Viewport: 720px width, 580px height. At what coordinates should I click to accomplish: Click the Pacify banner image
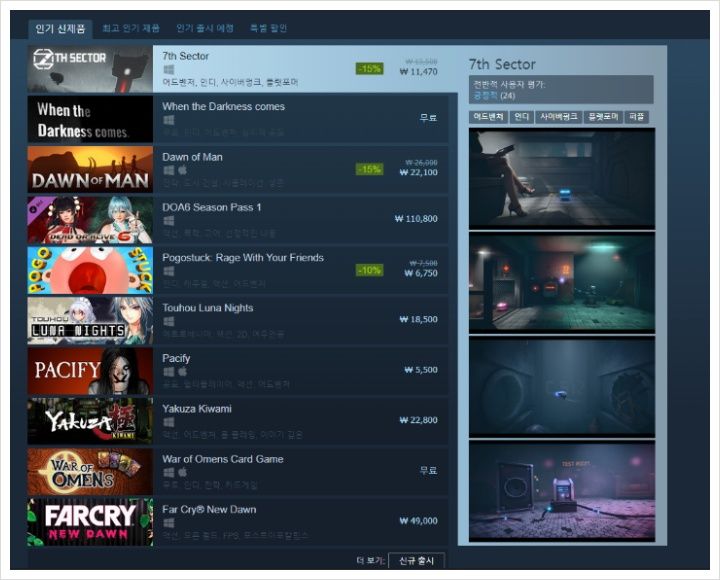click(x=90, y=371)
